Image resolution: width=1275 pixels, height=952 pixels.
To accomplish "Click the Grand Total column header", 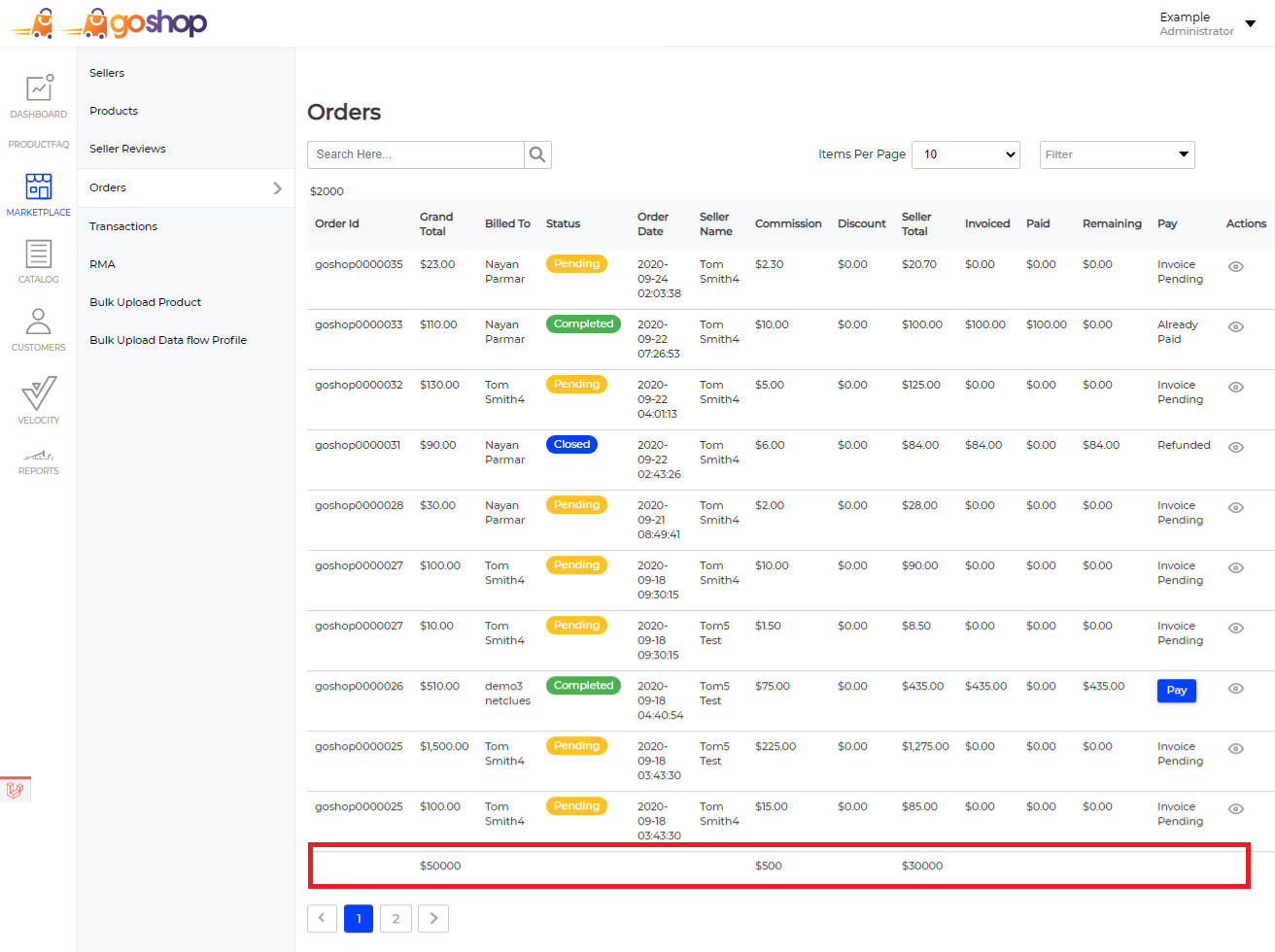I will [436, 223].
